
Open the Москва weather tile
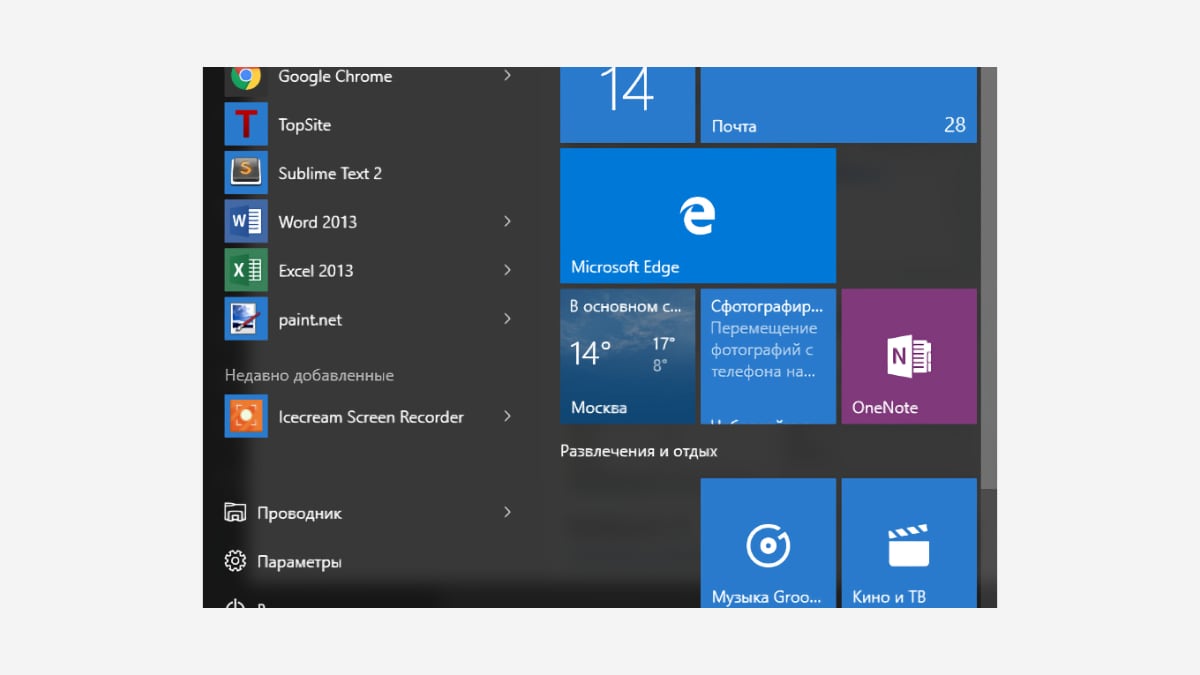(x=628, y=356)
